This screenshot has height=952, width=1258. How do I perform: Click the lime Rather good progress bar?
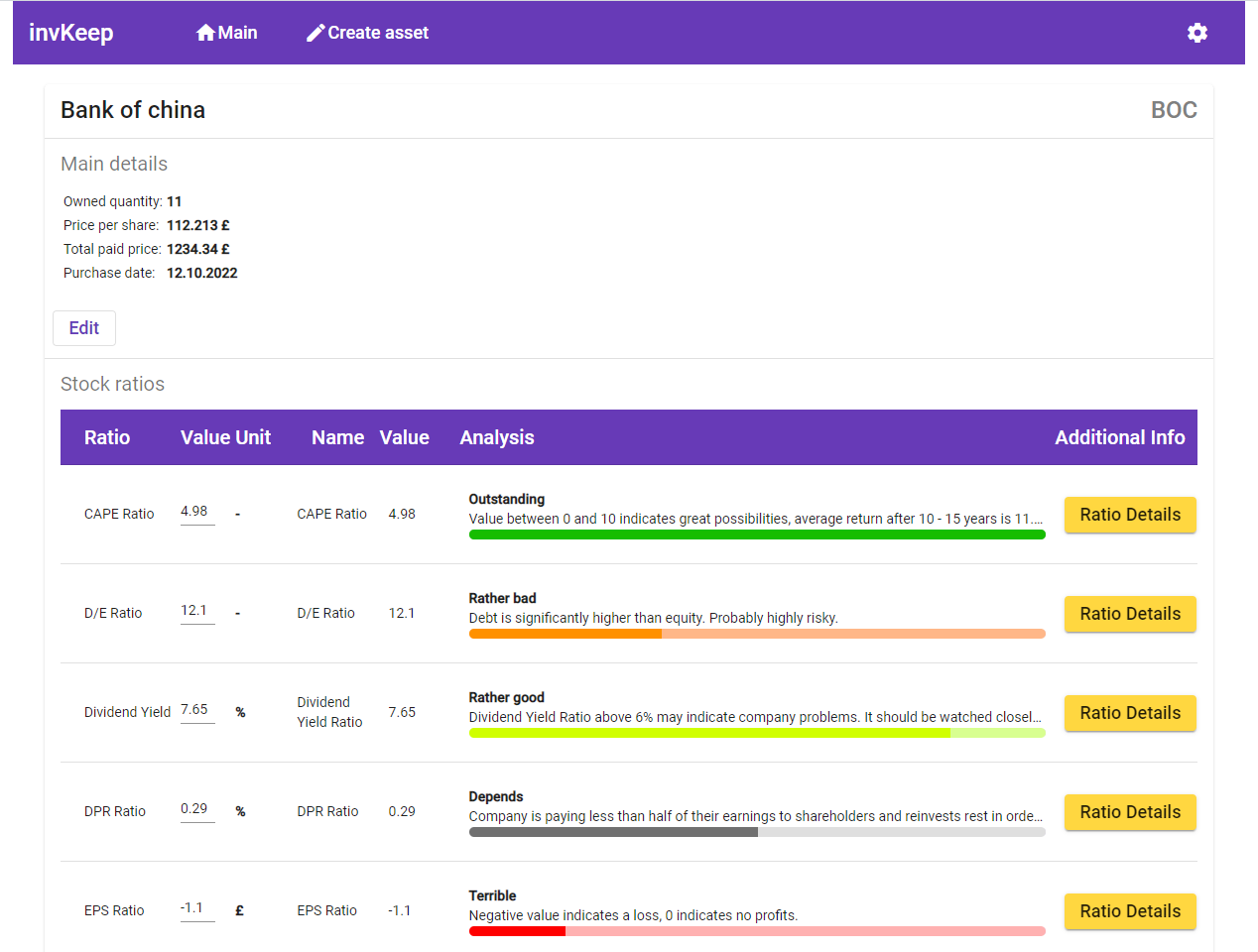[757, 733]
